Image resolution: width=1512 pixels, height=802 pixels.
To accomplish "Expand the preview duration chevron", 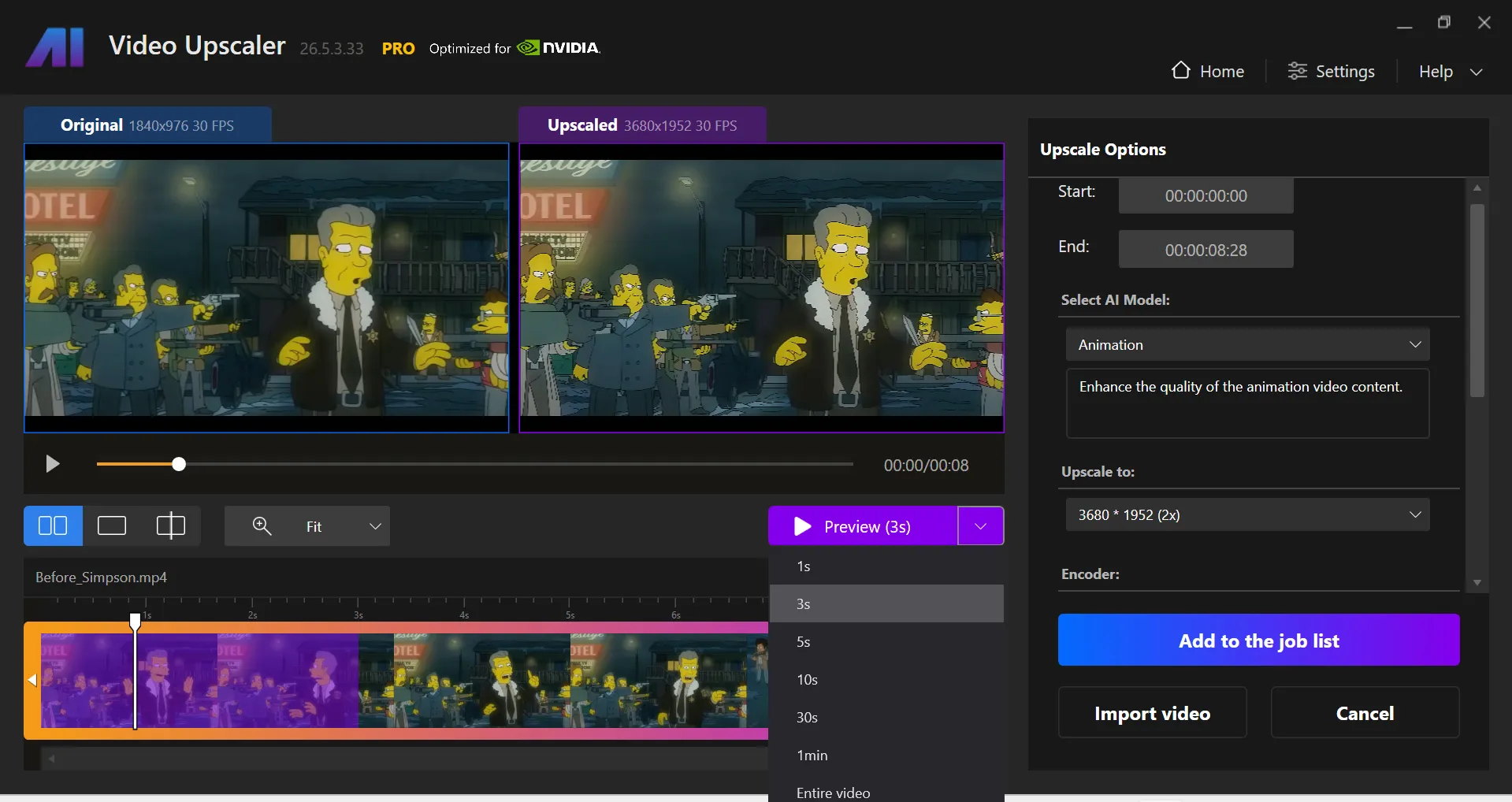I will point(980,525).
